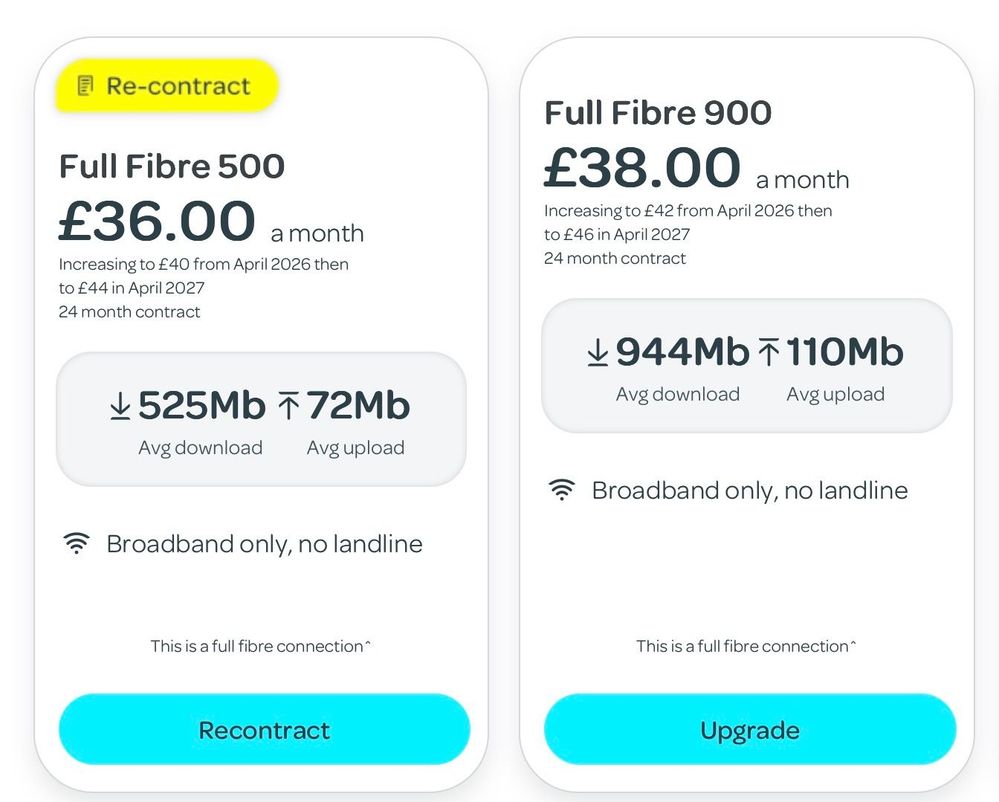Click full fibre connection footnote under Full Fibre 900
Image resolution: width=999 pixels, height=802 pixels.
click(746, 646)
